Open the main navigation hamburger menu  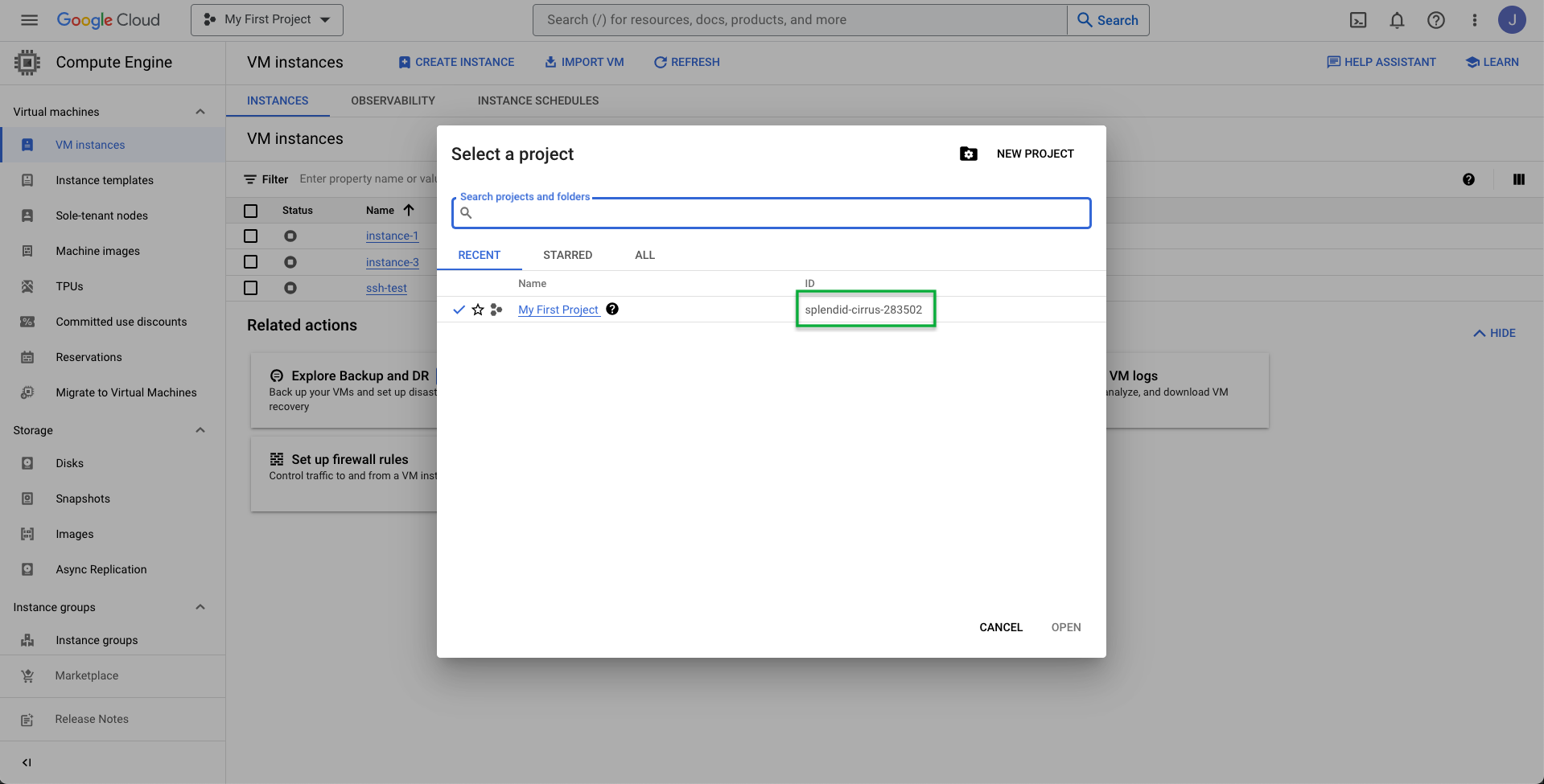coord(29,20)
